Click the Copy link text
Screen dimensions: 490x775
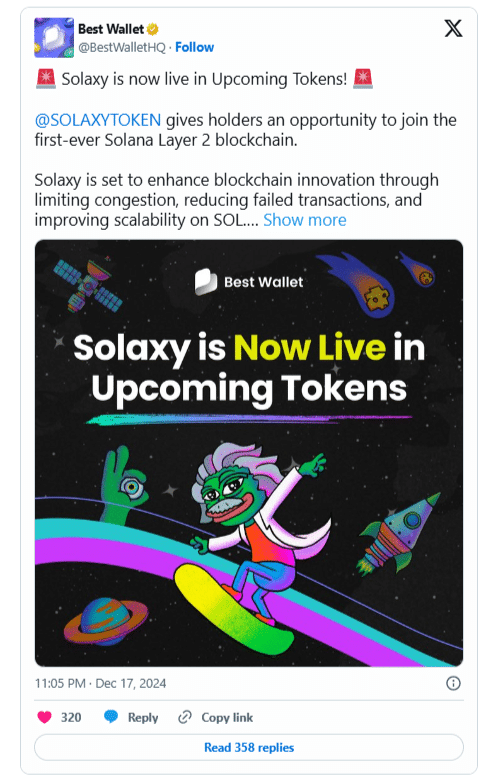coord(227,717)
